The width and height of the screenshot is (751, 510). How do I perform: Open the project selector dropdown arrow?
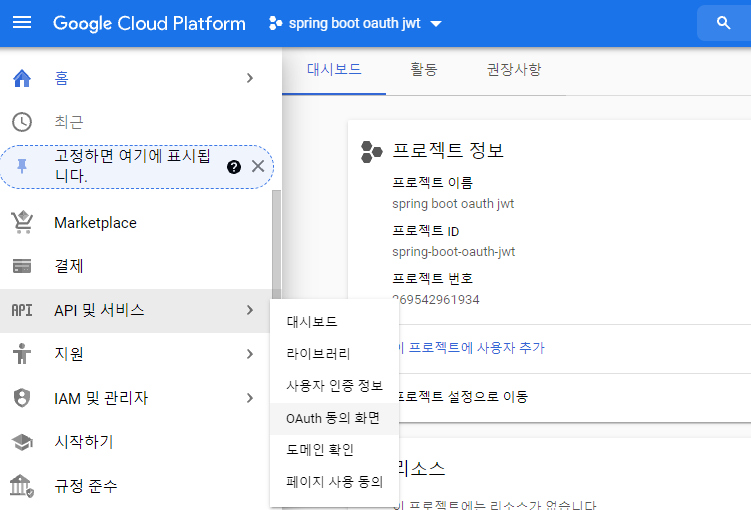coord(436,23)
